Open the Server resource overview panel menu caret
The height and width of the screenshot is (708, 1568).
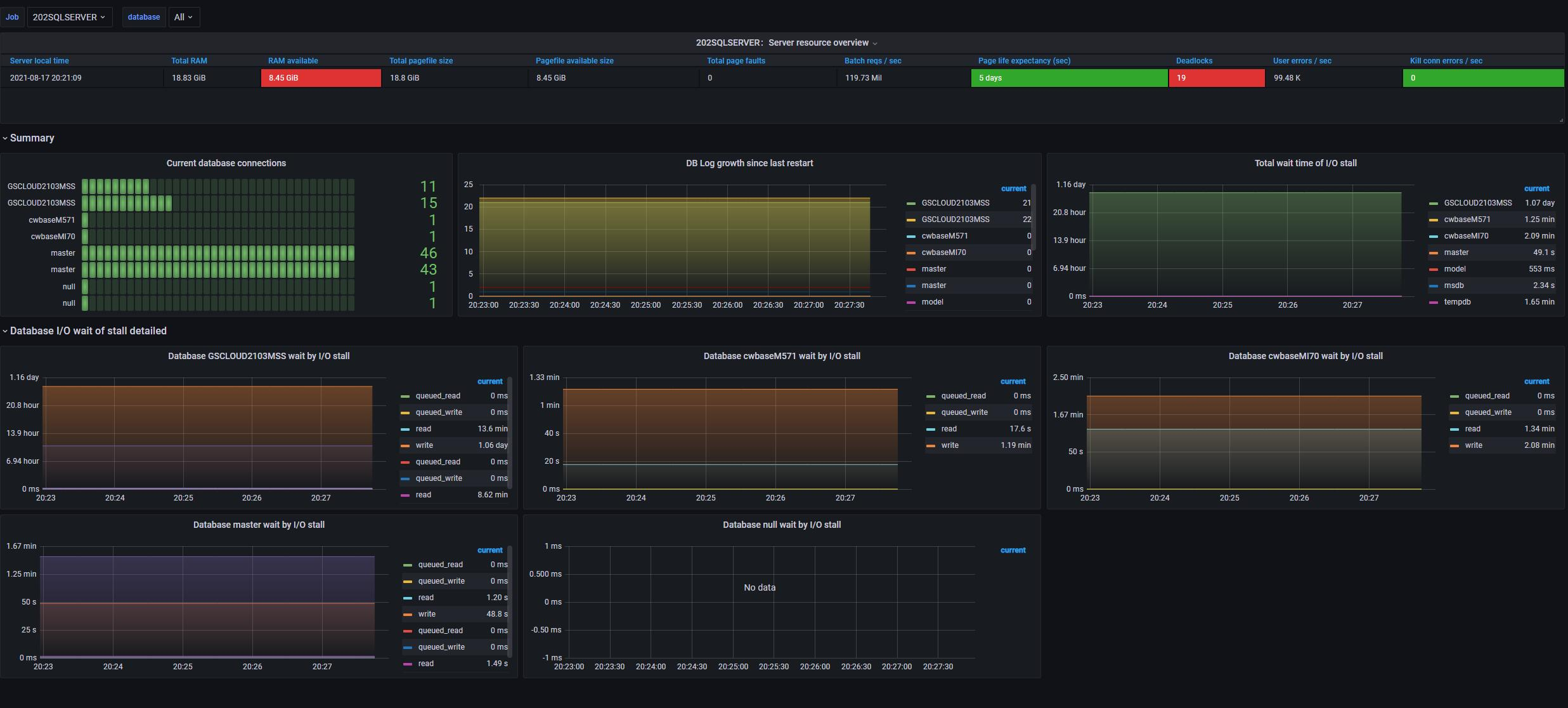tap(875, 44)
